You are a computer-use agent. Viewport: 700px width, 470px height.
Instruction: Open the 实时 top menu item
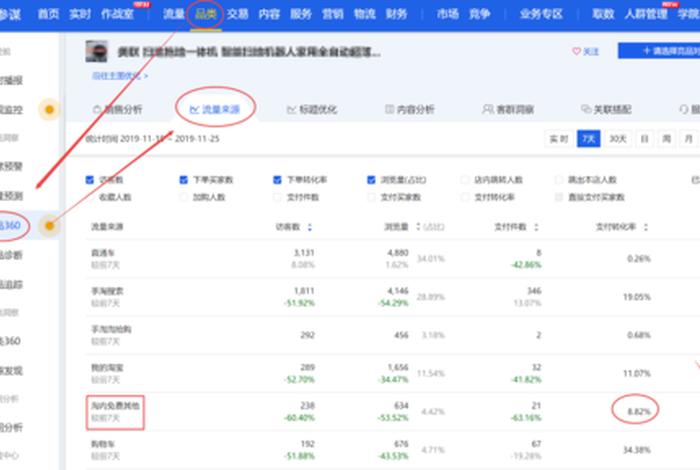click(x=80, y=14)
